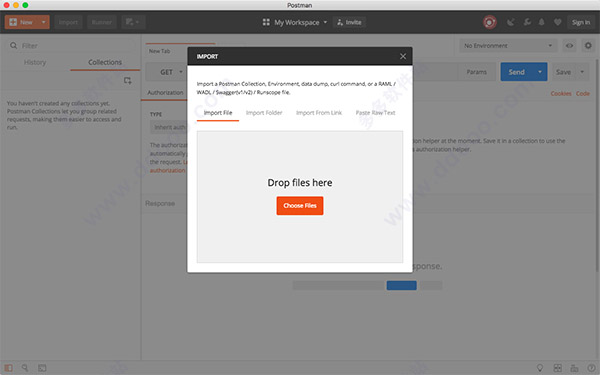600x375 pixels.
Task: Click the Invite button
Action: pyautogui.click(x=349, y=22)
